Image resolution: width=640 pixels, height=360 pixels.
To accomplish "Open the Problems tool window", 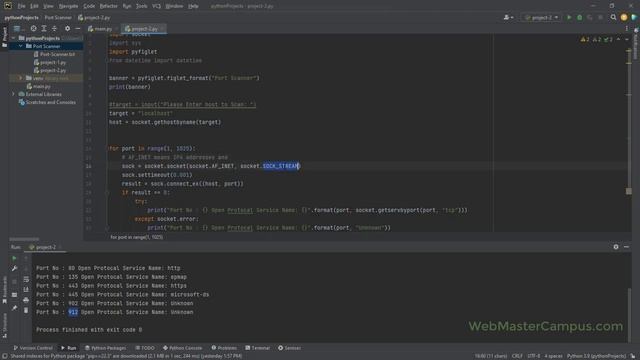I will pyautogui.click(x=224, y=348).
